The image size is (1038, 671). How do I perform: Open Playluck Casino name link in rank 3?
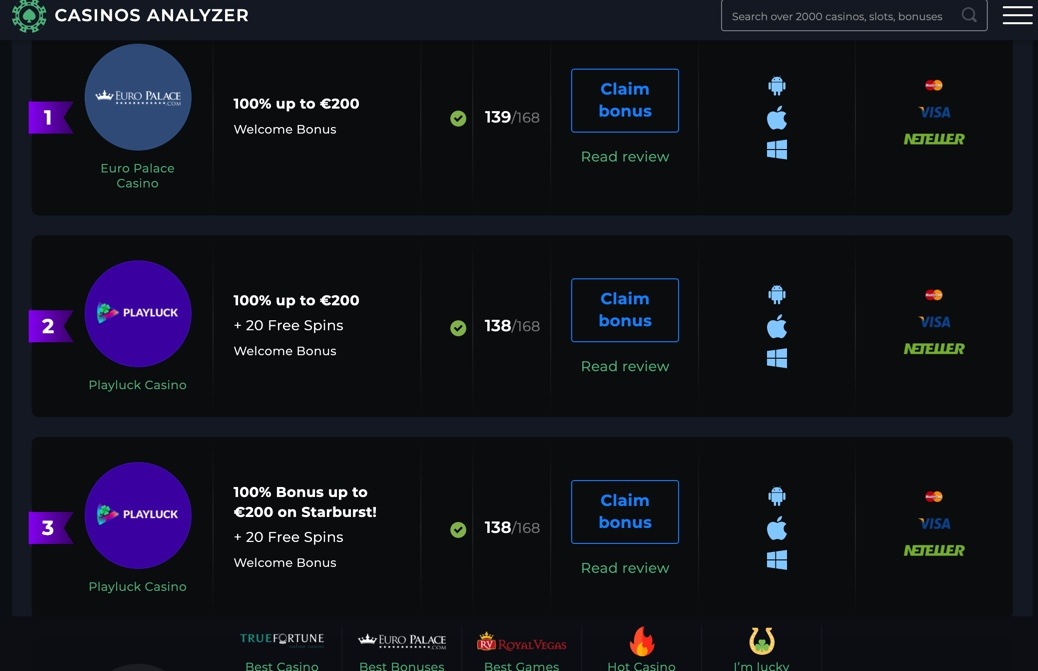tap(138, 587)
